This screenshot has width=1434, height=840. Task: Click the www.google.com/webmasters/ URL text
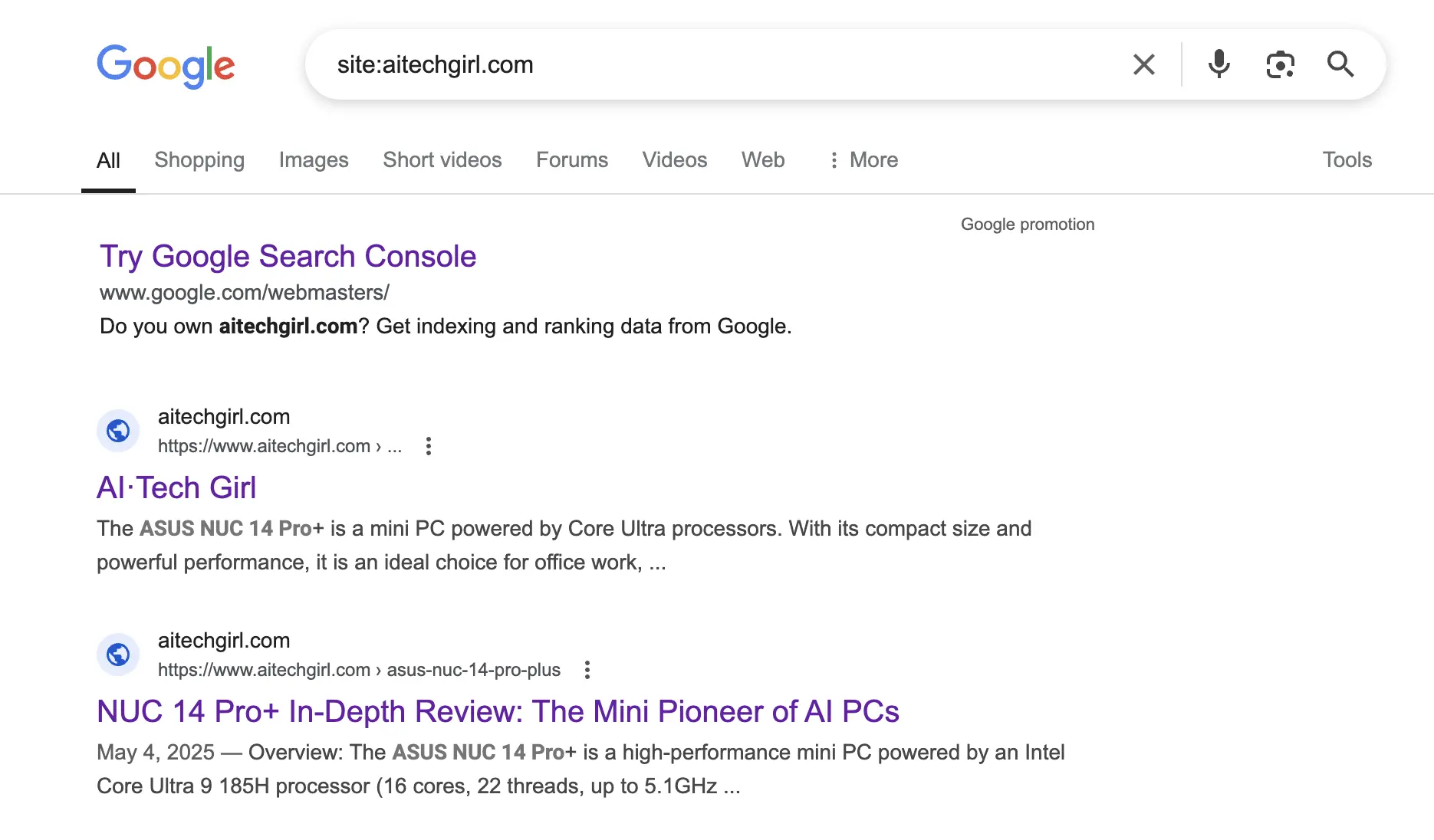pos(245,293)
